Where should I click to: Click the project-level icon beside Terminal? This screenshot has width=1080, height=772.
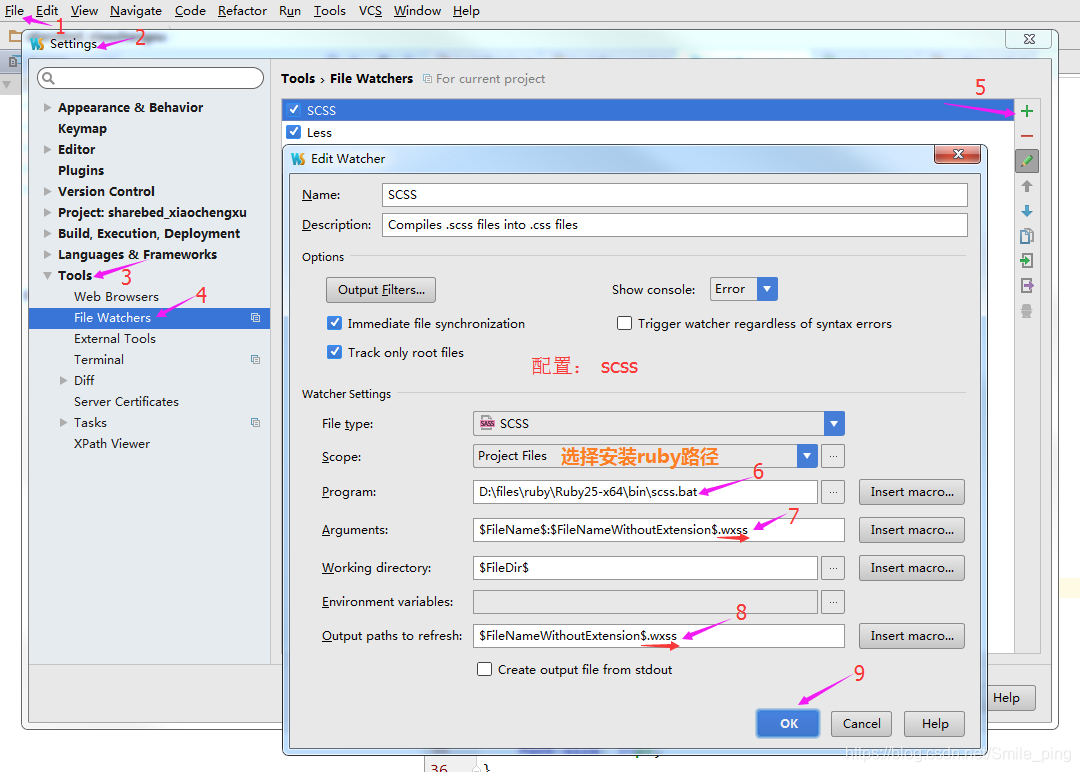coord(256,359)
